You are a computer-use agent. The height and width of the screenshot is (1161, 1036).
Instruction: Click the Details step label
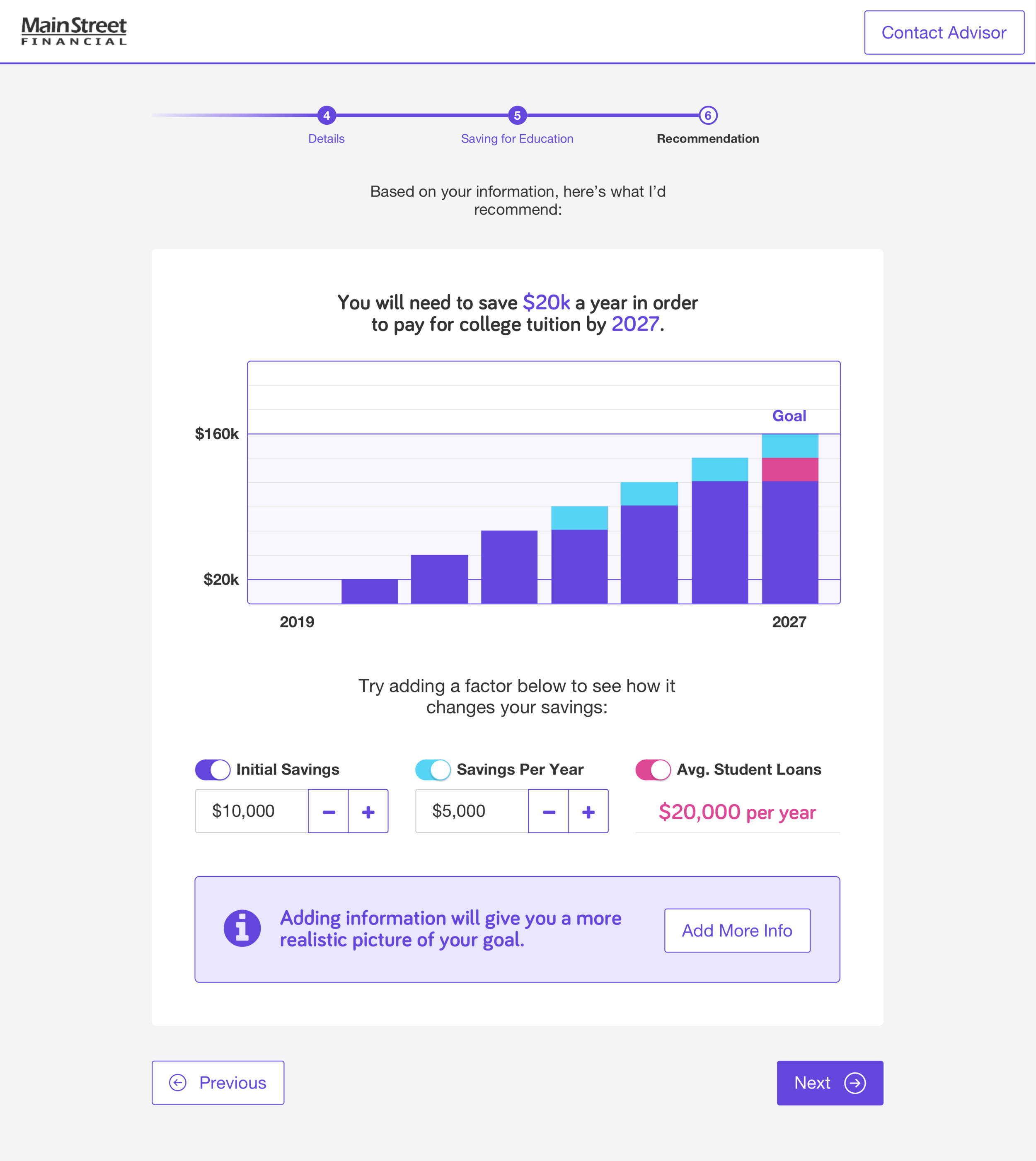click(x=326, y=139)
